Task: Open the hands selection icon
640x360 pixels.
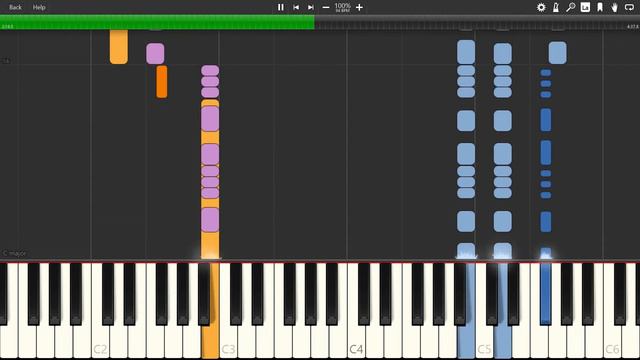Action: pyautogui.click(x=614, y=7)
